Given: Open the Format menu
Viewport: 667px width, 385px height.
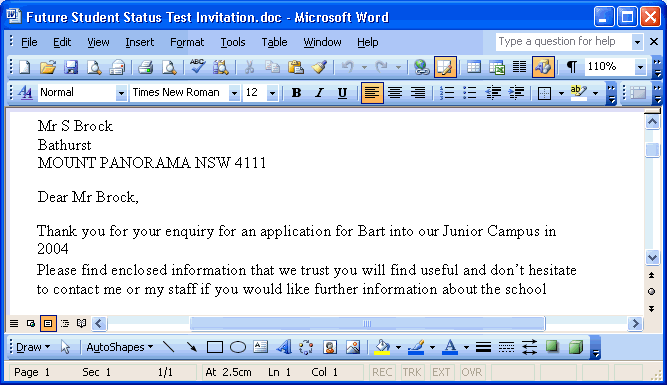Looking at the screenshot, I should tap(187, 42).
